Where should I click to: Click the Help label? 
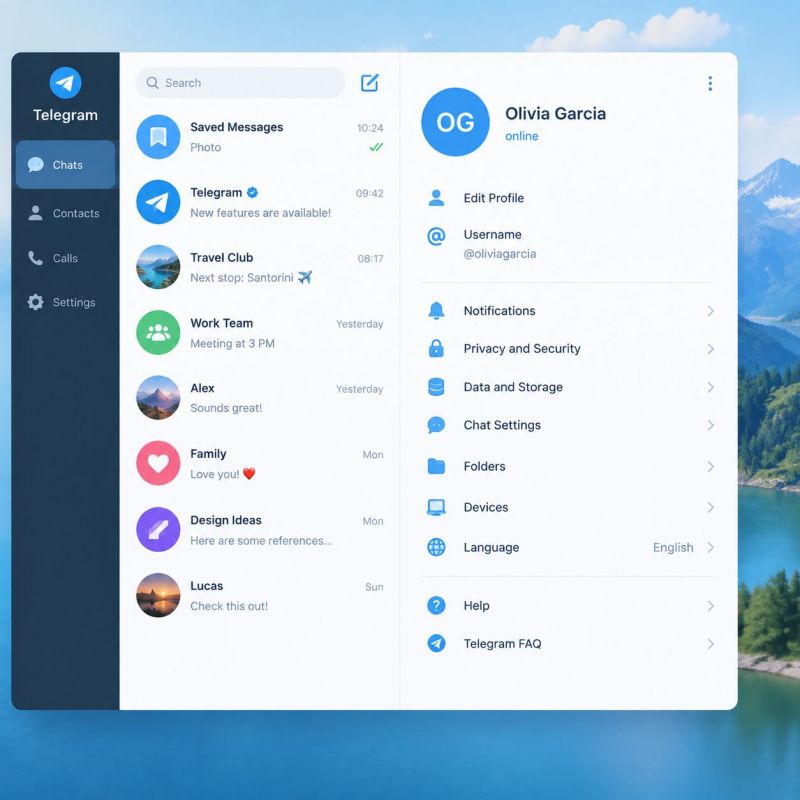pos(477,606)
